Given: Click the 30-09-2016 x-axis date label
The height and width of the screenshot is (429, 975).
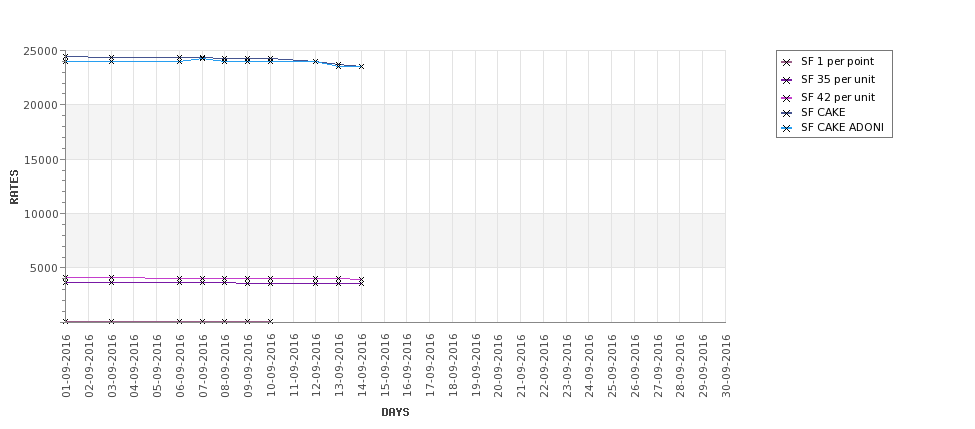Looking at the screenshot, I should (726, 366).
